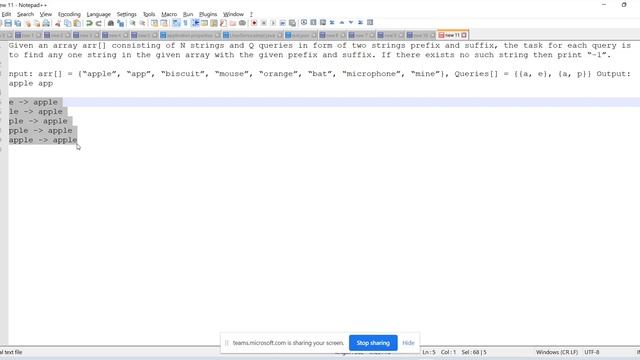Switch to the new 4 tab

[x=115, y=36]
